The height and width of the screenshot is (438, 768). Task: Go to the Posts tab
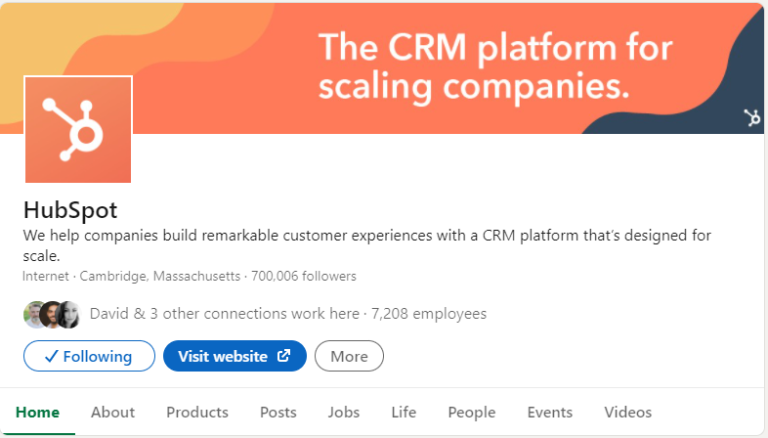pos(278,412)
